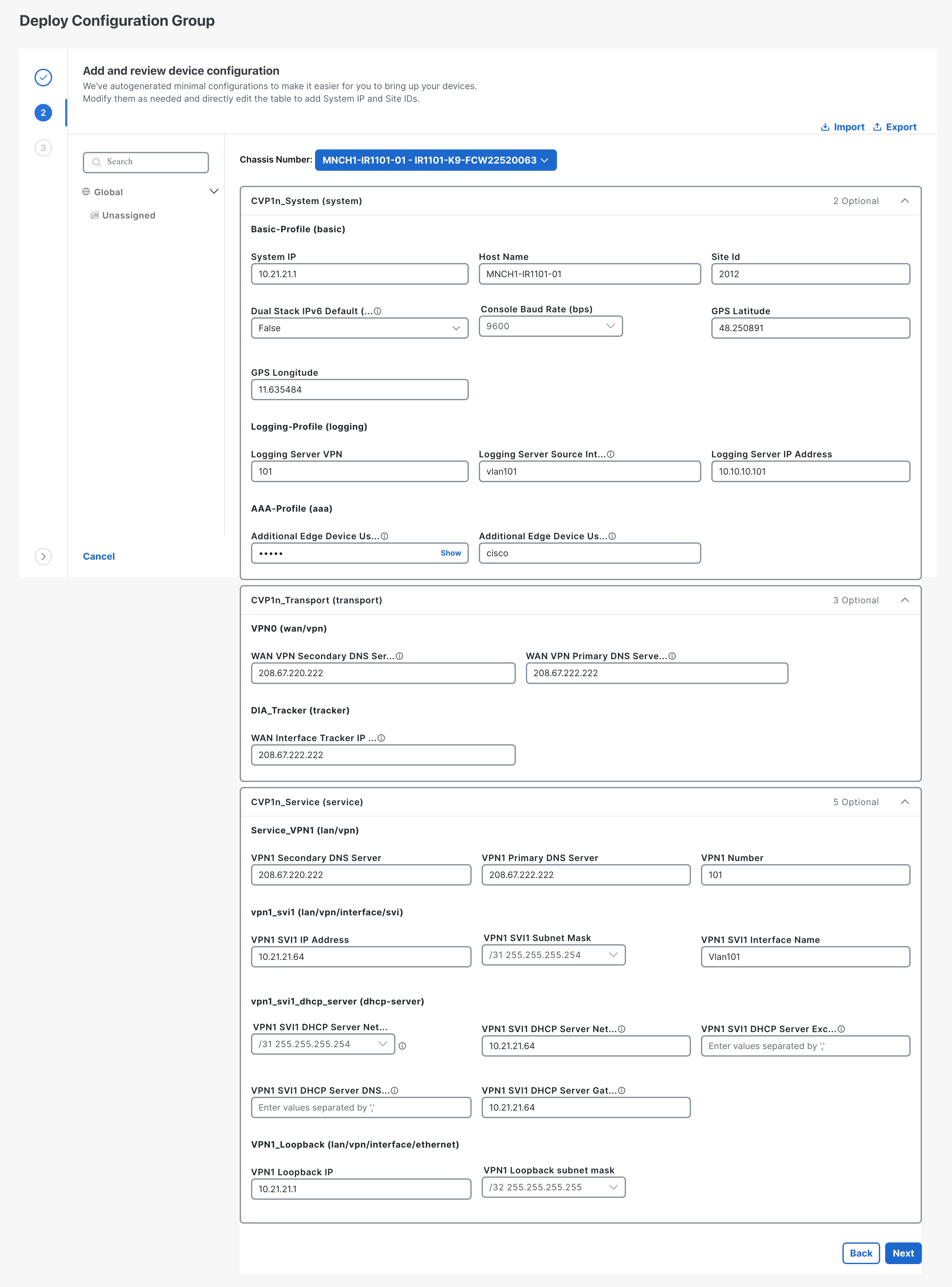The width and height of the screenshot is (952, 1287).
Task: Click the WAN VPN Primary DNS Server field
Action: 656,673
